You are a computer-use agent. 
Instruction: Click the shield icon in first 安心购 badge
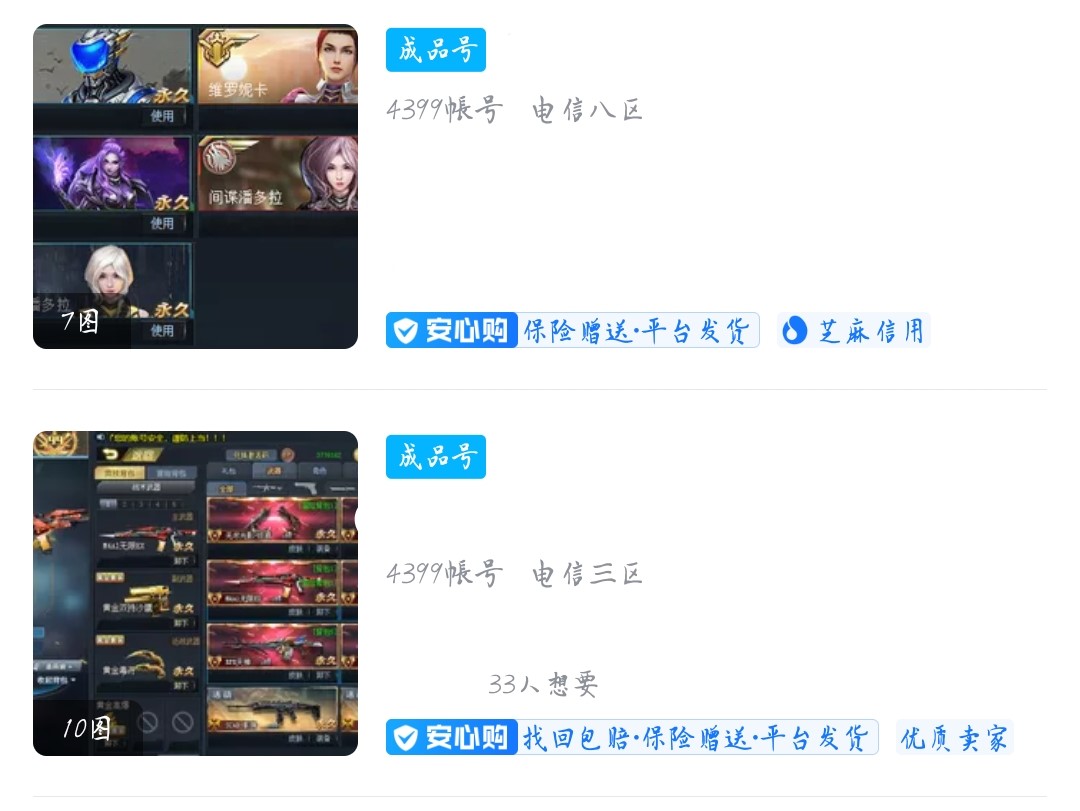406,331
